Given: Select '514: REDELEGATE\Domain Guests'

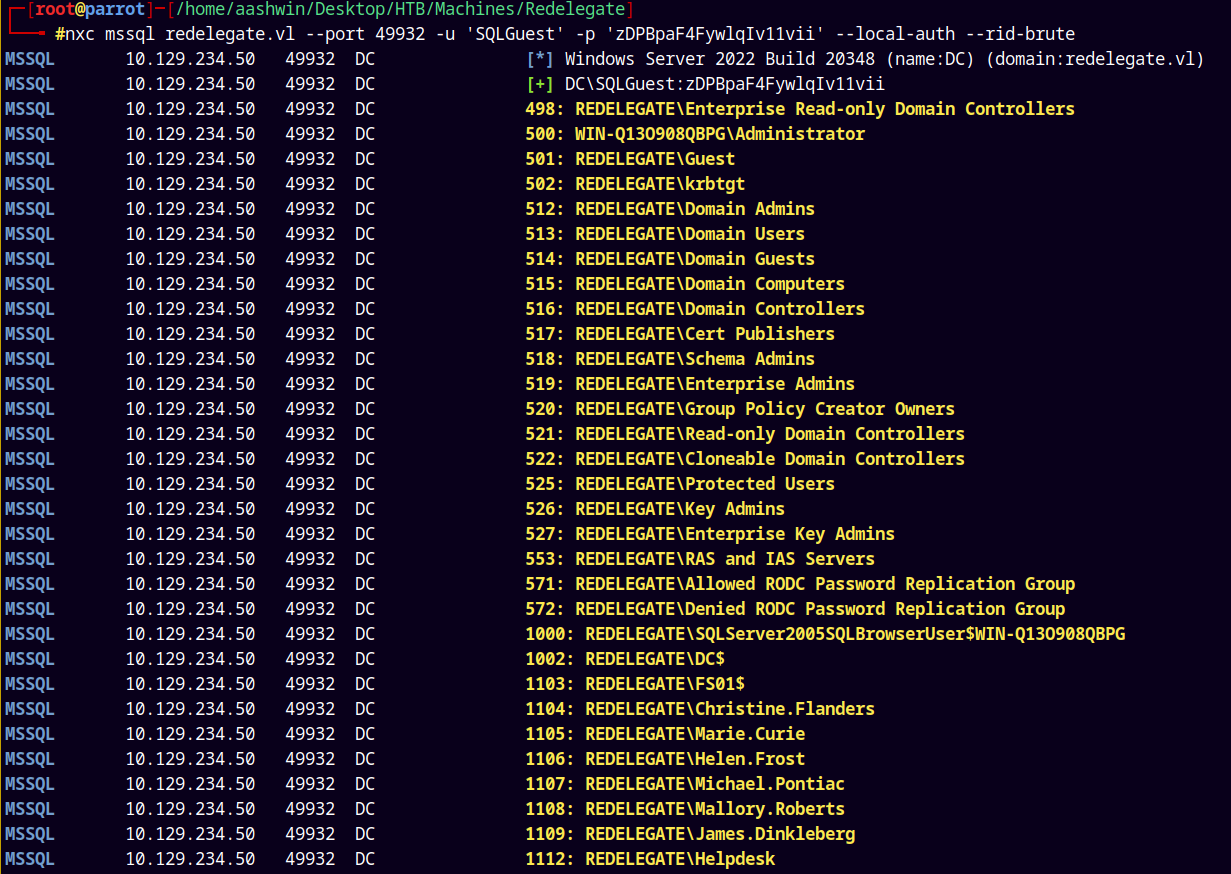Looking at the screenshot, I should 670,260.
